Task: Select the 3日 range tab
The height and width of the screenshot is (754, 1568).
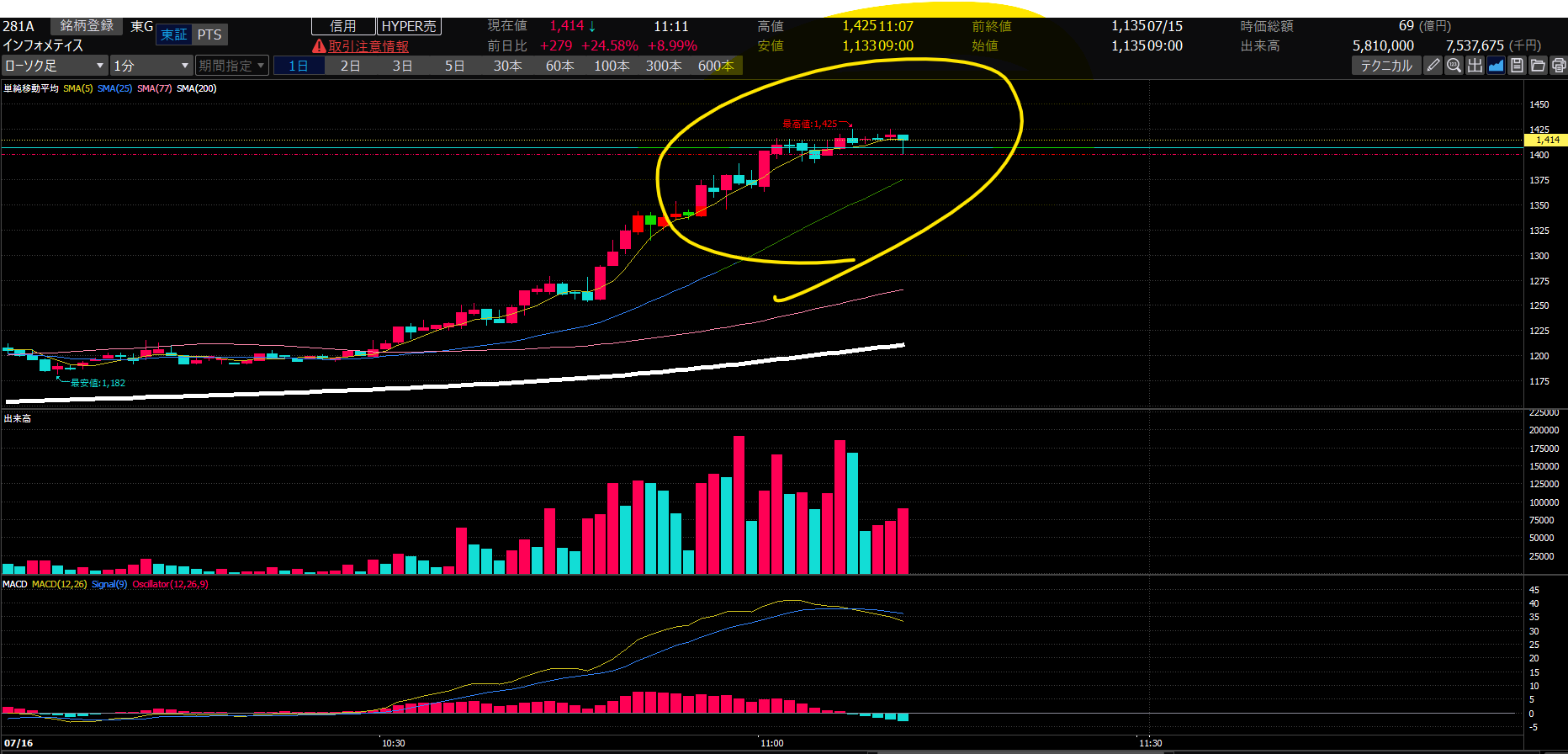Action: coord(403,66)
